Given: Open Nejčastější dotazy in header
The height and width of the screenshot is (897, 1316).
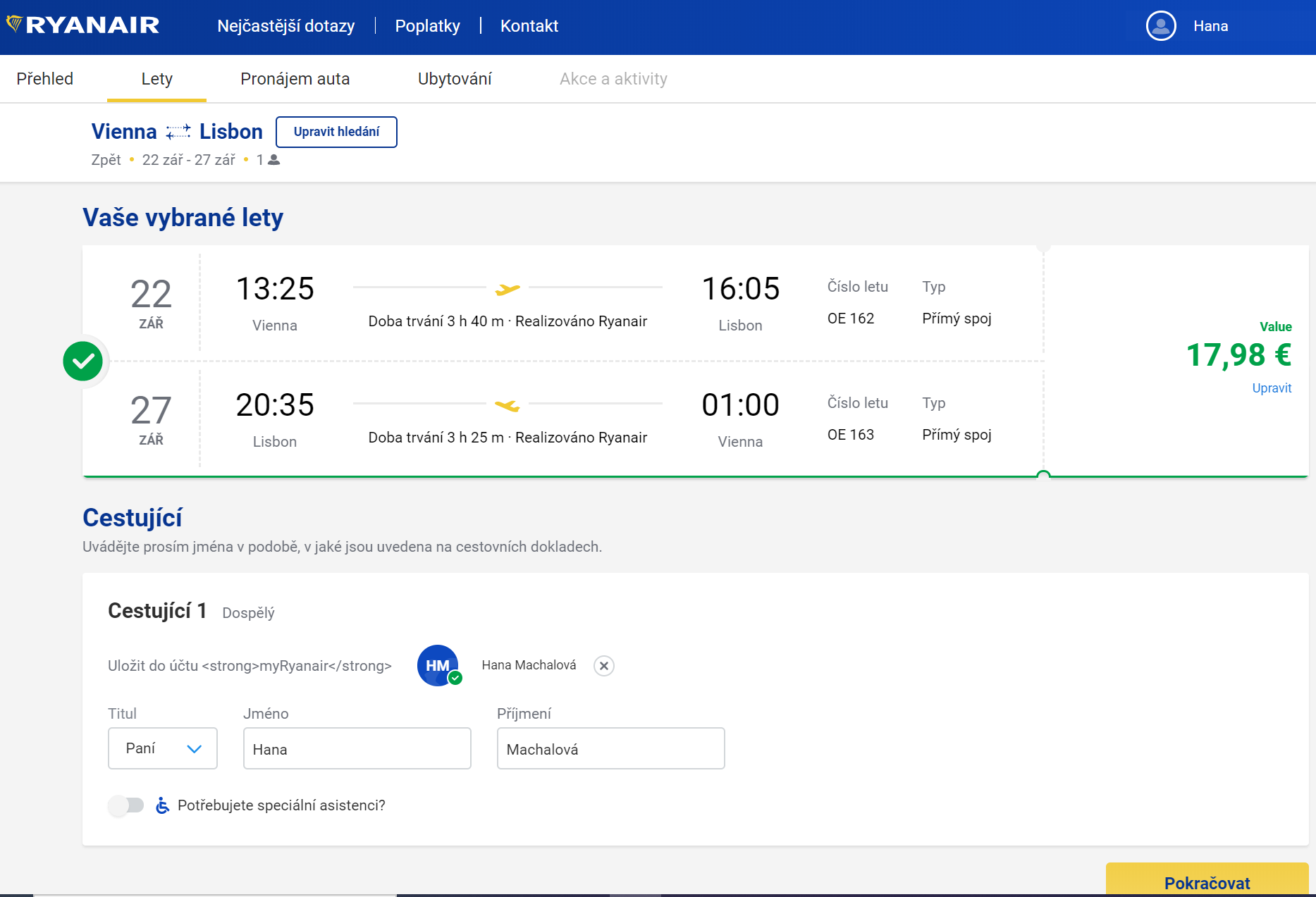Looking at the screenshot, I should 286,26.
